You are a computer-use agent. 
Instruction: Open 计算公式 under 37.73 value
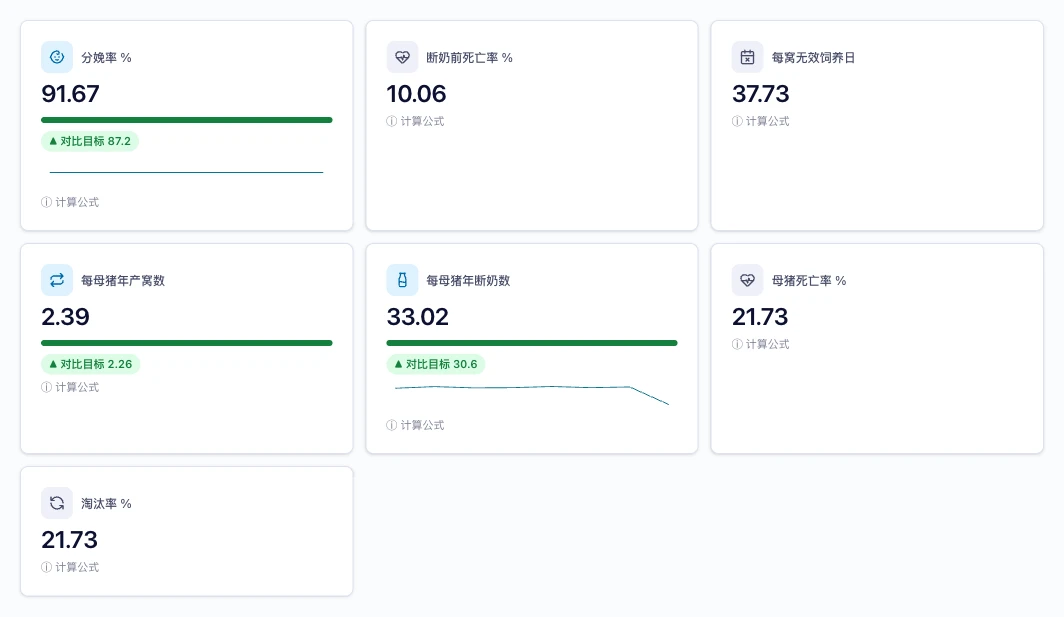[761, 121]
